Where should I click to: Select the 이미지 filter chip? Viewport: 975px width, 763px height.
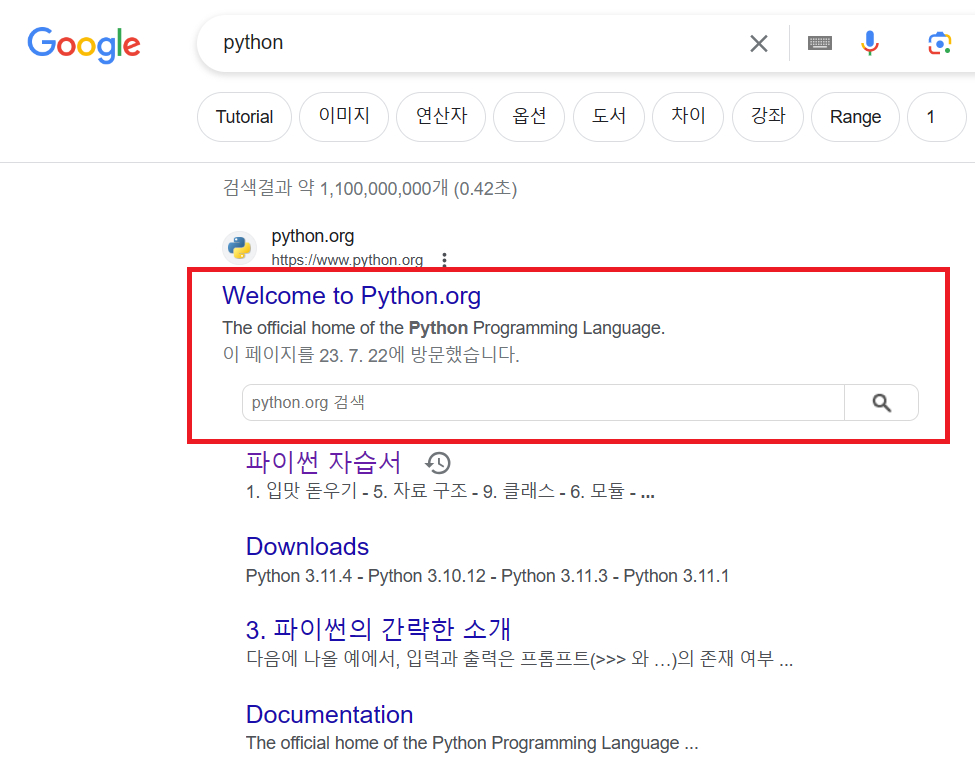(x=344, y=117)
